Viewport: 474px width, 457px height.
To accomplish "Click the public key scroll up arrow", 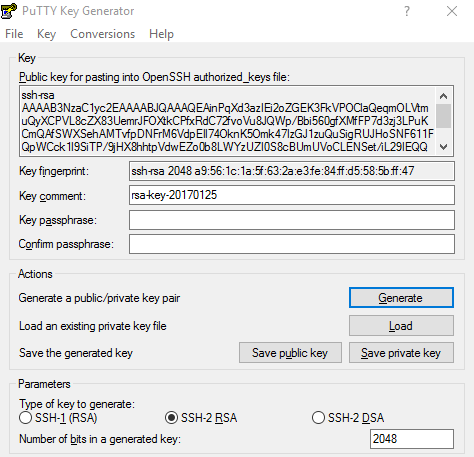I will click(443, 96).
